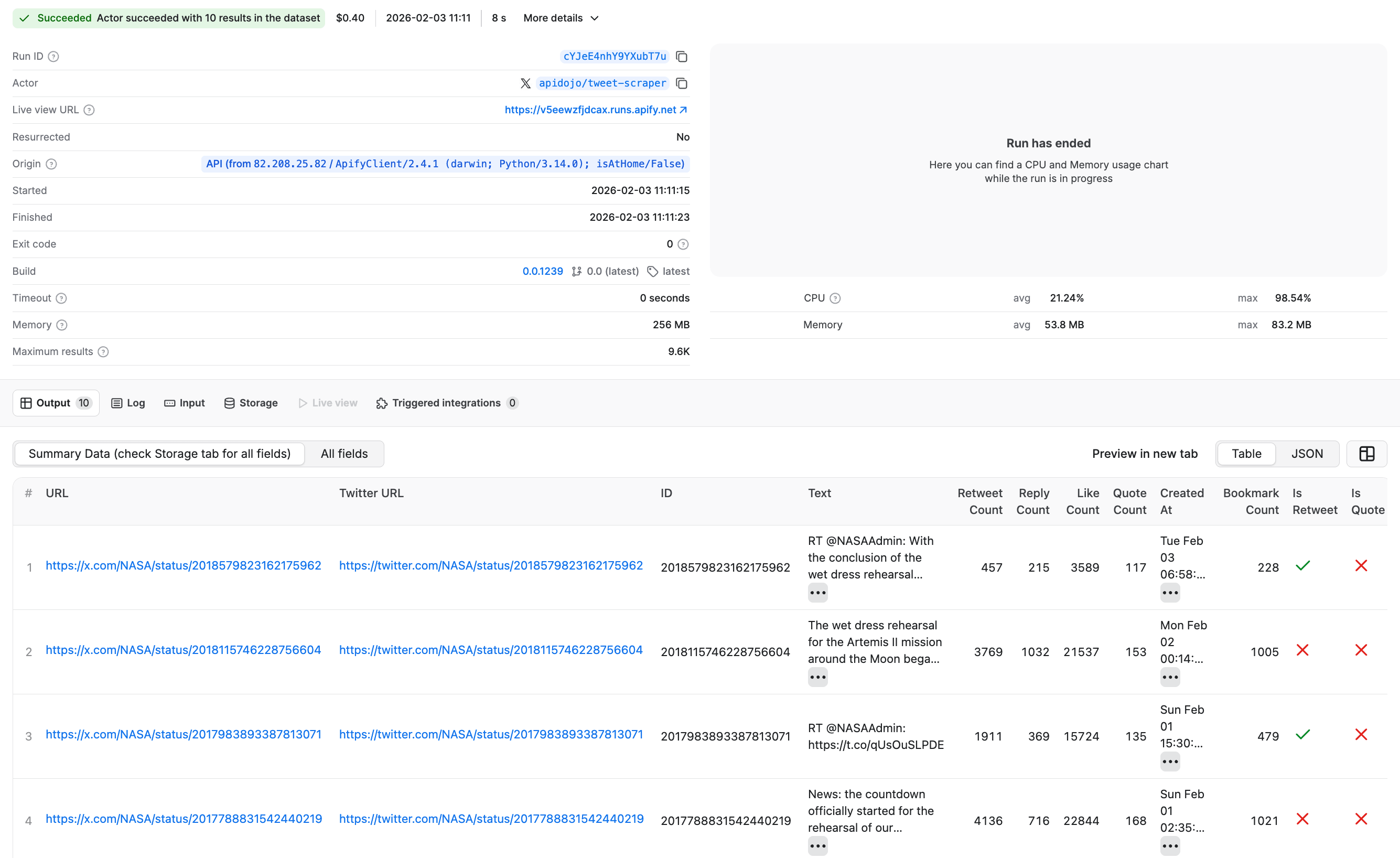Copy the Run ID to clipboard
The image size is (1400, 858).
coord(682,56)
